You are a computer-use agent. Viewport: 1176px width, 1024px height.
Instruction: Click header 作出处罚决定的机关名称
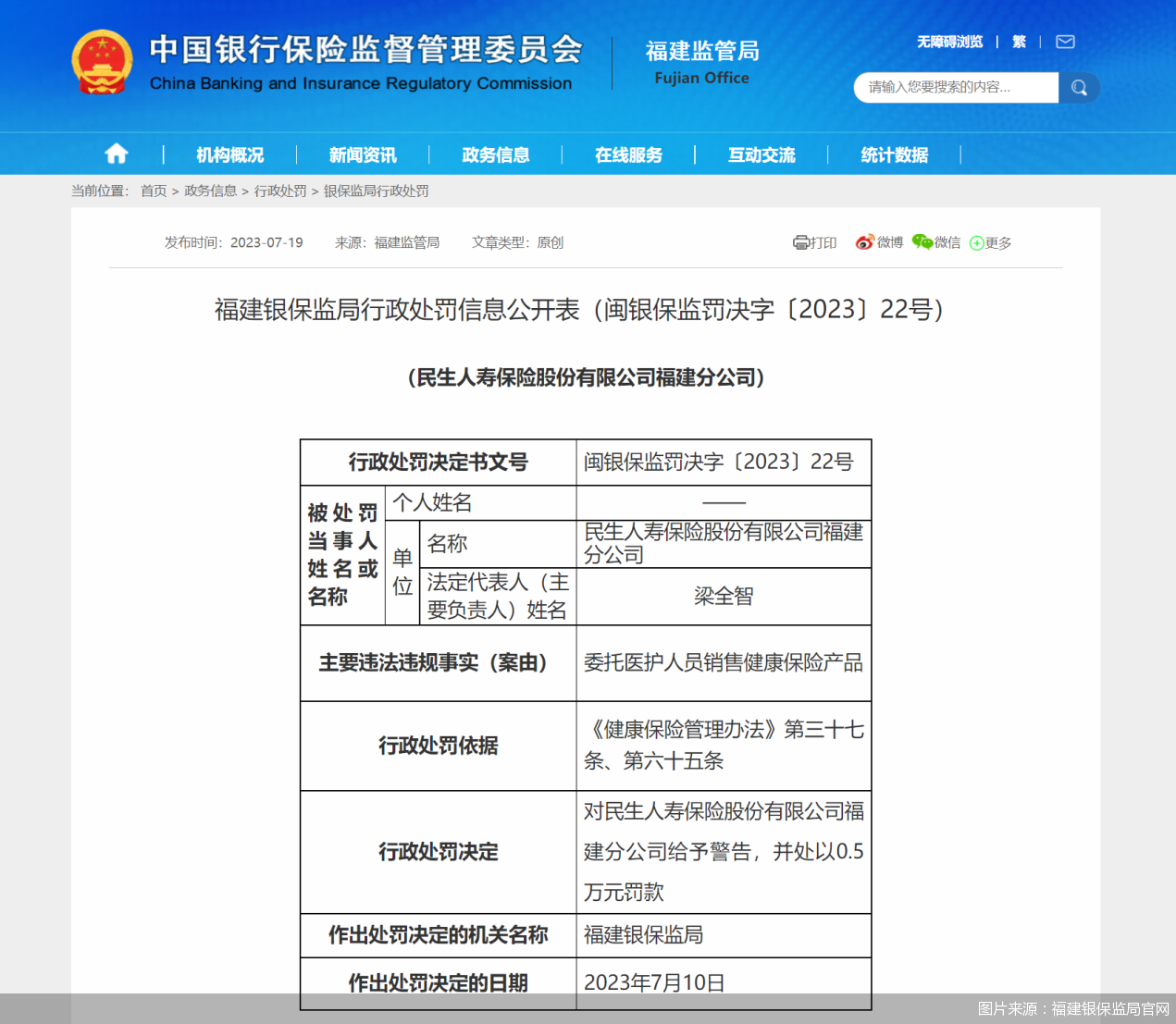coord(439,935)
